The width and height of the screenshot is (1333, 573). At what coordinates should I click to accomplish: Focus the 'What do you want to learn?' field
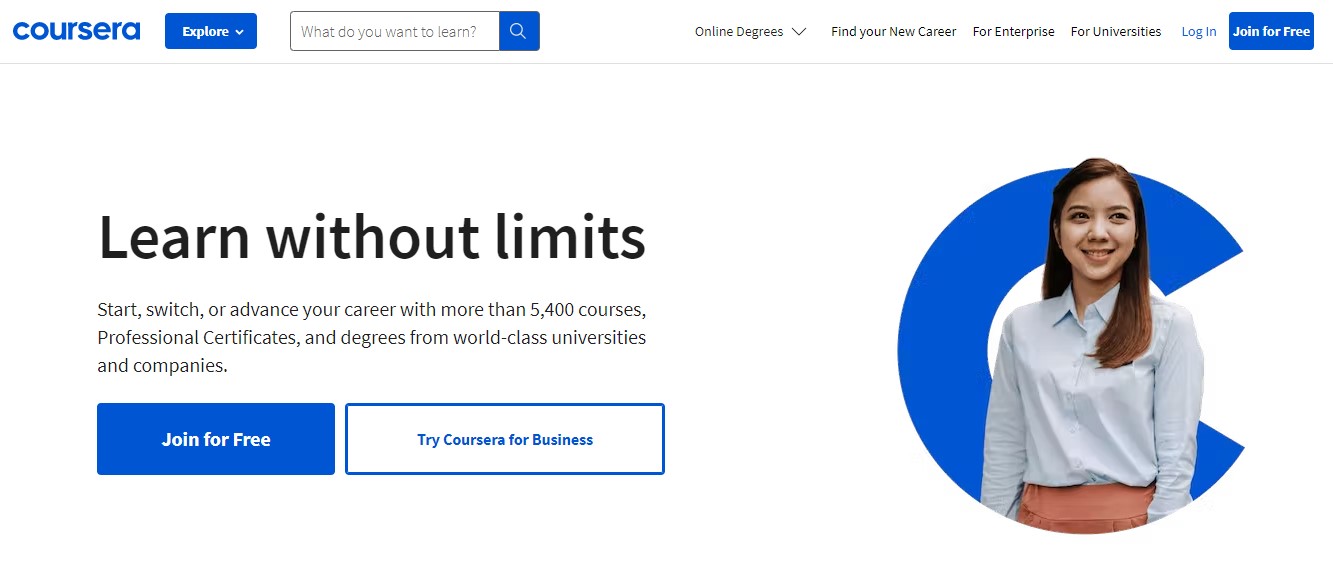pyautogui.click(x=395, y=31)
